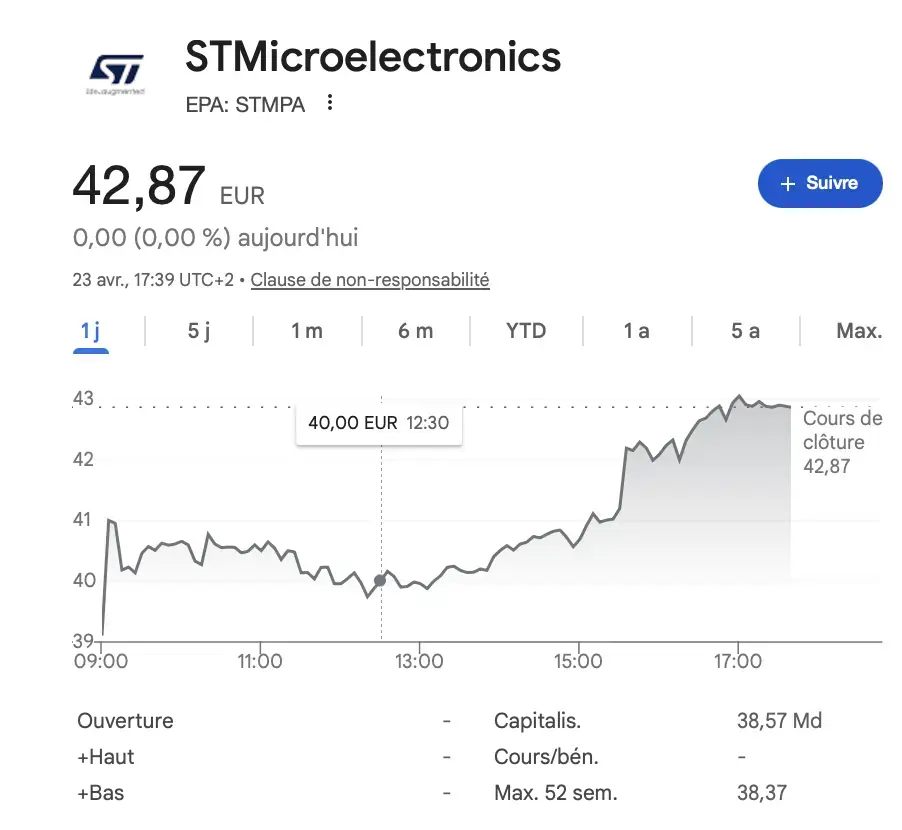Click the Capitalis. value 38,57 Md
Viewport: 902px width, 830px height.
point(776,721)
